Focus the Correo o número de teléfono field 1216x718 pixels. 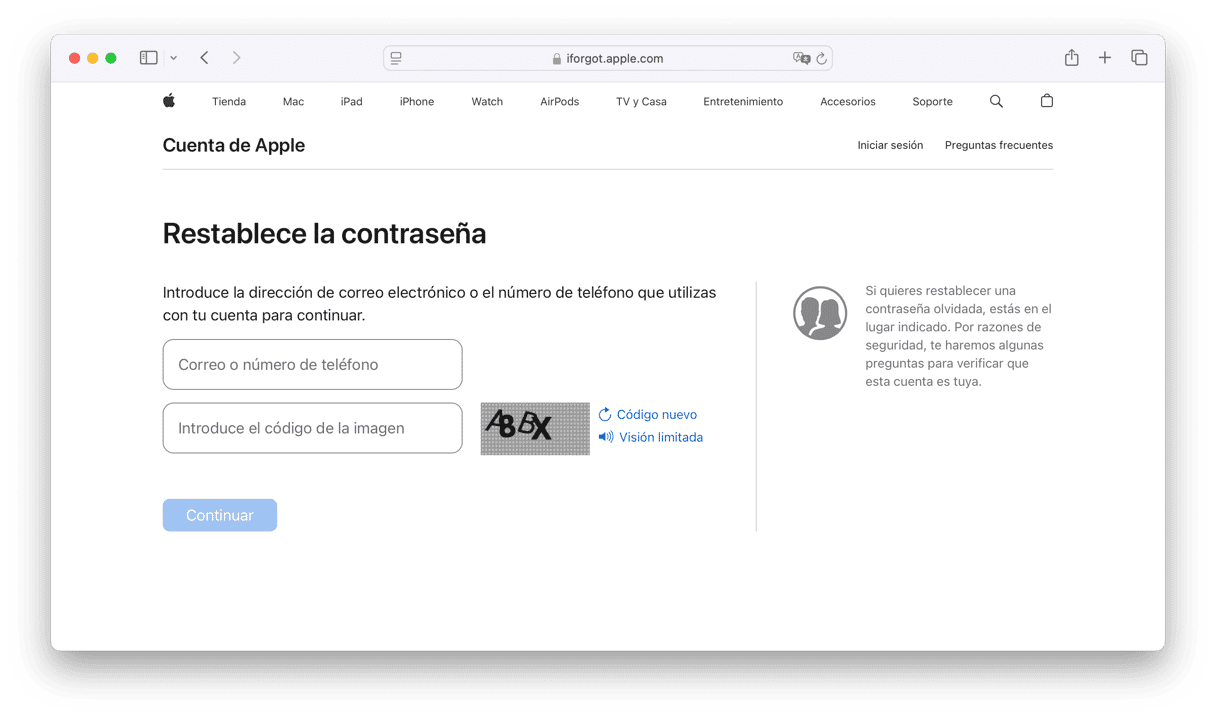(312, 364)
